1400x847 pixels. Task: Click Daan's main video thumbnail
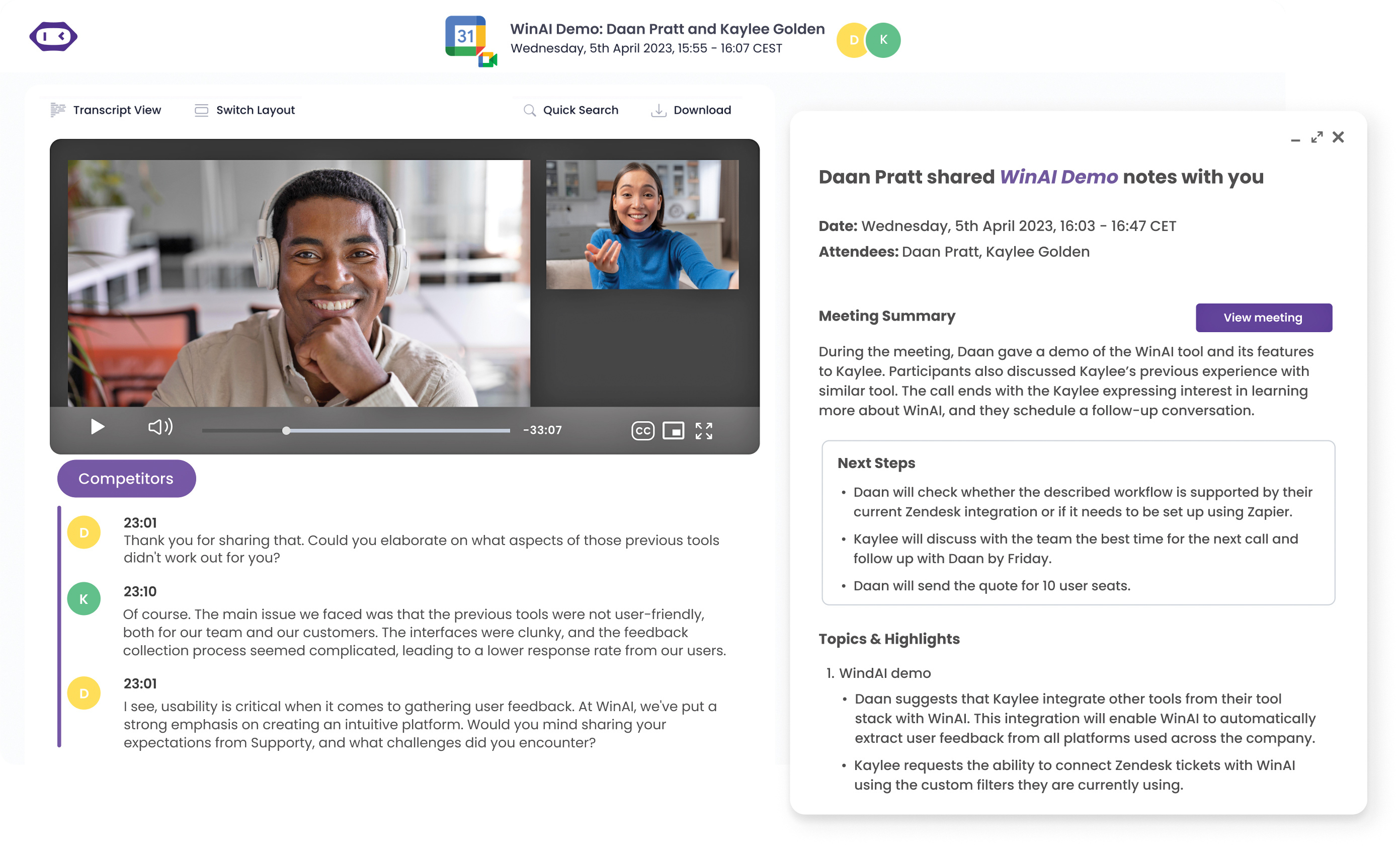pyautogui.click(x=299, y=282)
